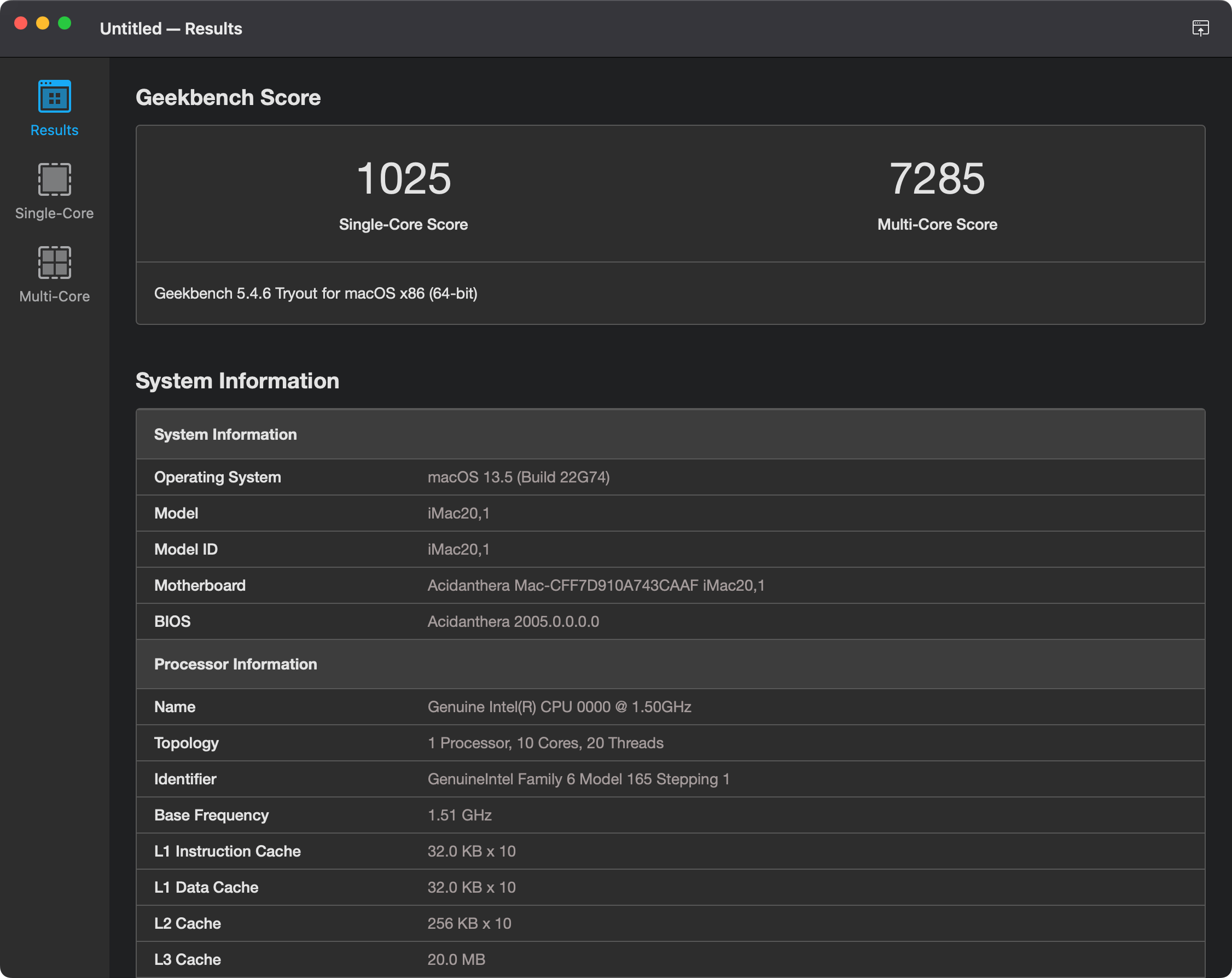The height and width of the screenshot is (978, 1232).
Task: Click the red close window button
Action: pyautogui.click(x=21, y=24)
